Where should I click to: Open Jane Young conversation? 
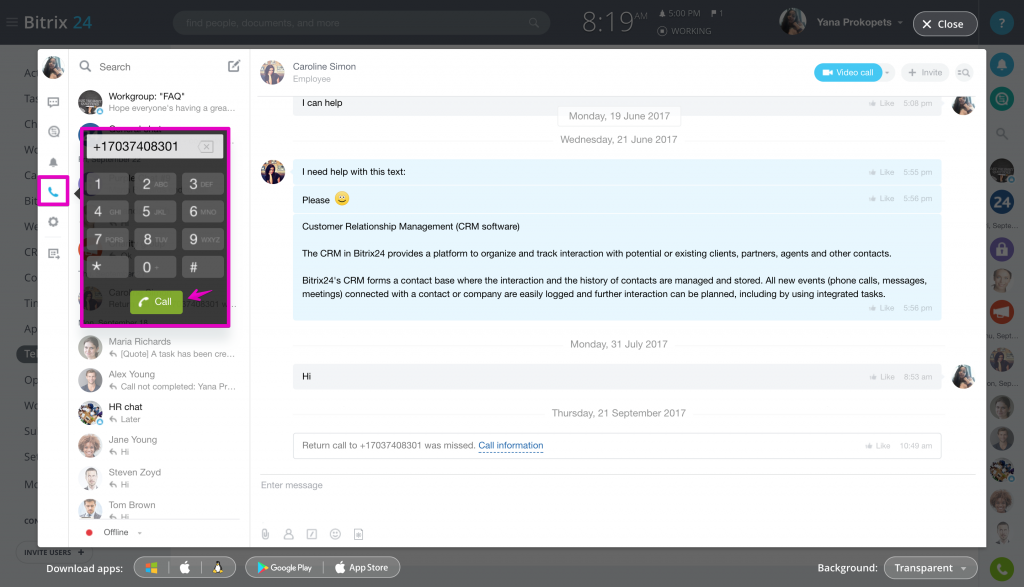tap(157, 445)
